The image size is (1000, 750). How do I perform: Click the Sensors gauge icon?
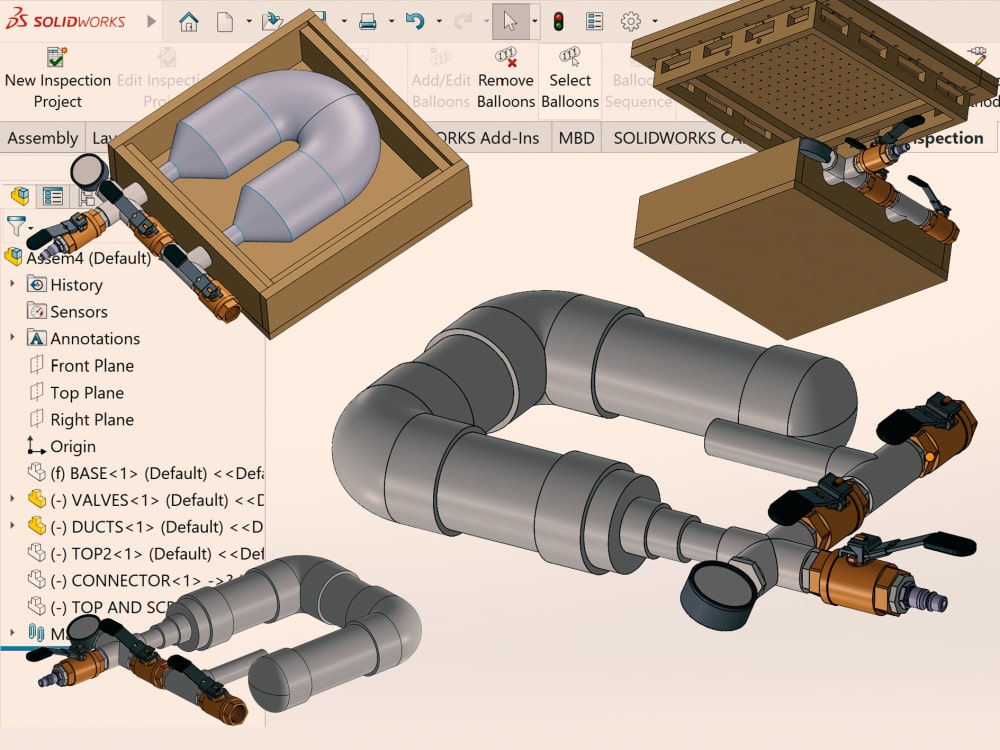point(36,311)
